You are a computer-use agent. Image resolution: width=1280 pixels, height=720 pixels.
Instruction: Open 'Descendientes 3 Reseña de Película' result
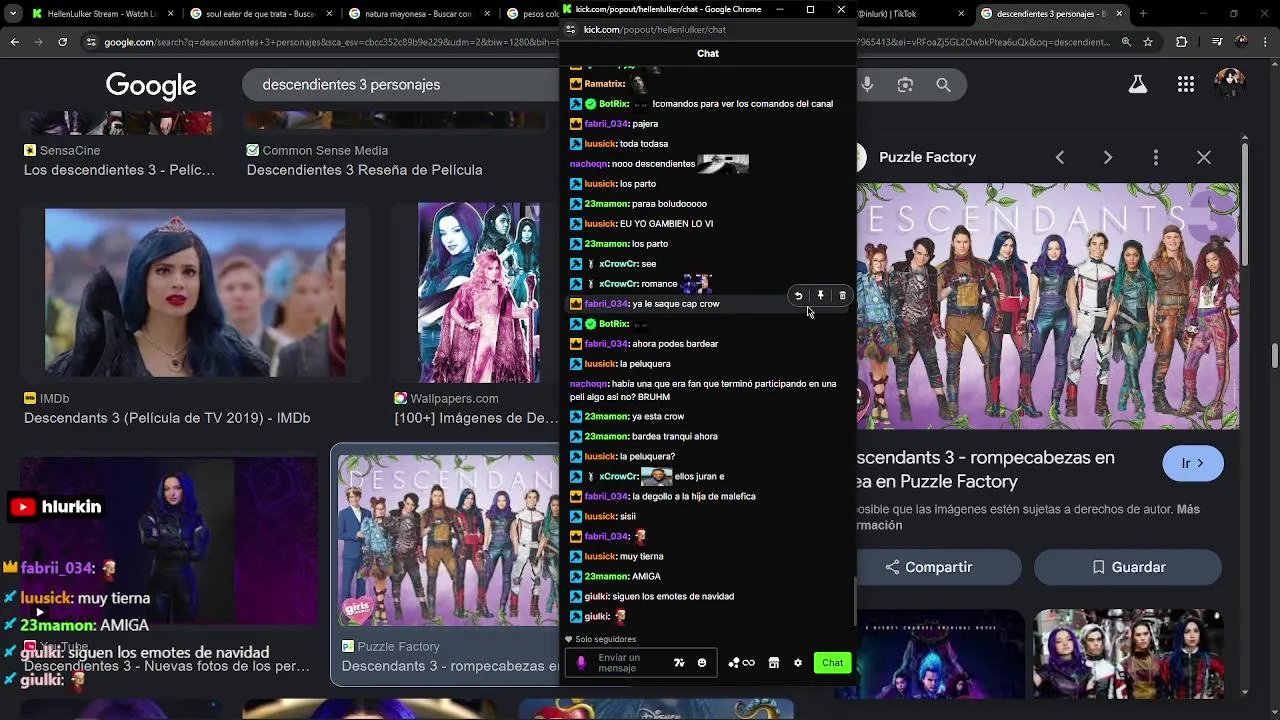[365, 170]
